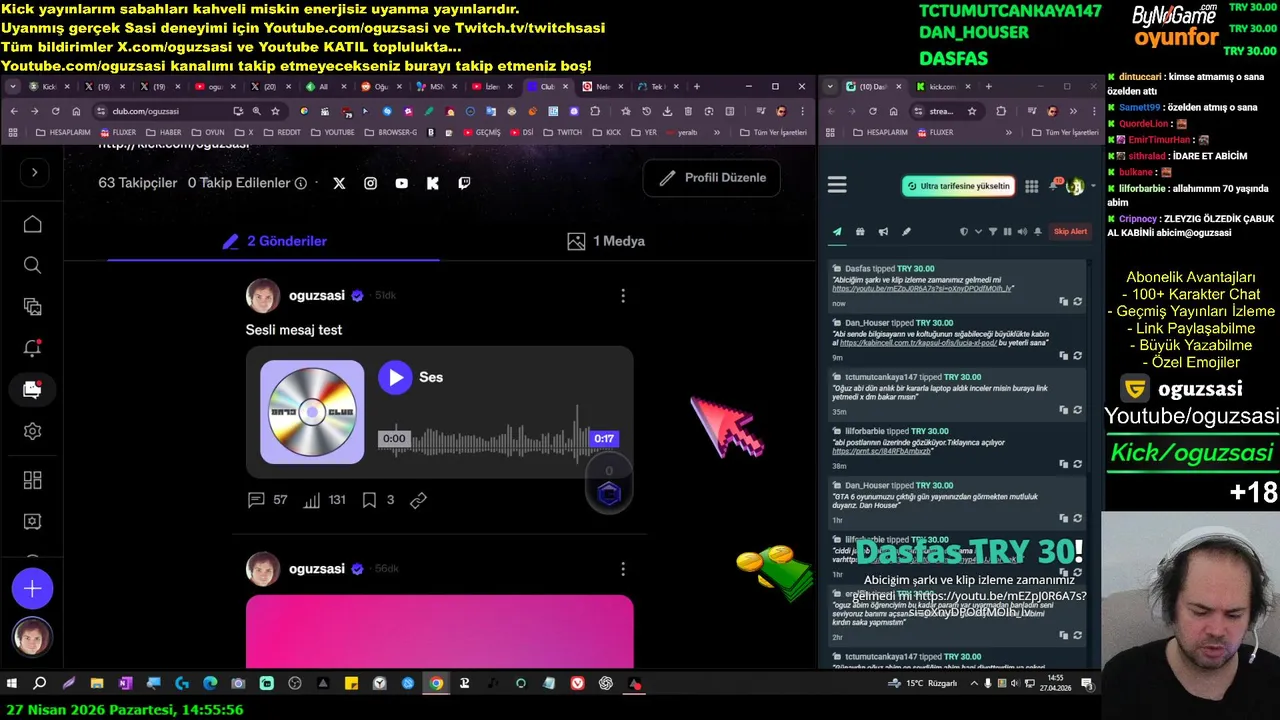The height and width of the screenshot is (720, 1280).
Task: Expand chevron beside shield icon
Action: click(976, 232)
